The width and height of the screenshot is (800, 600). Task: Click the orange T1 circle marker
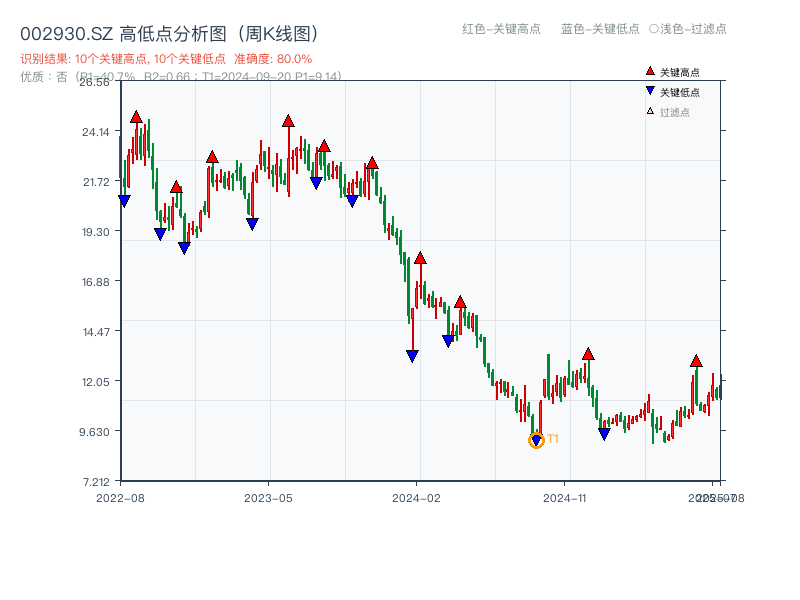click(534, 440)
